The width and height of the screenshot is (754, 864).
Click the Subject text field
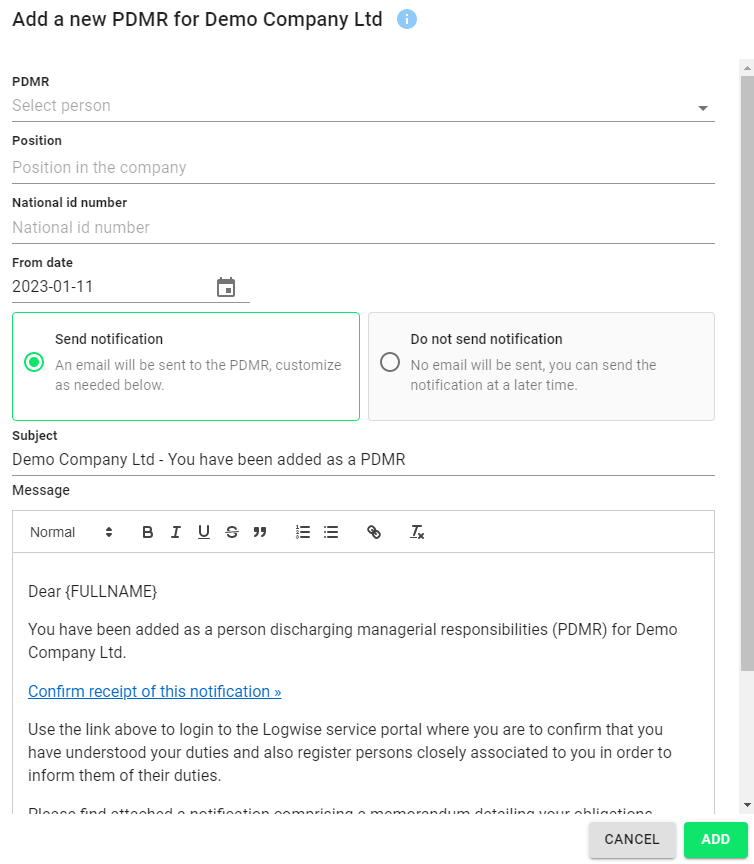[x=363, y=460]
